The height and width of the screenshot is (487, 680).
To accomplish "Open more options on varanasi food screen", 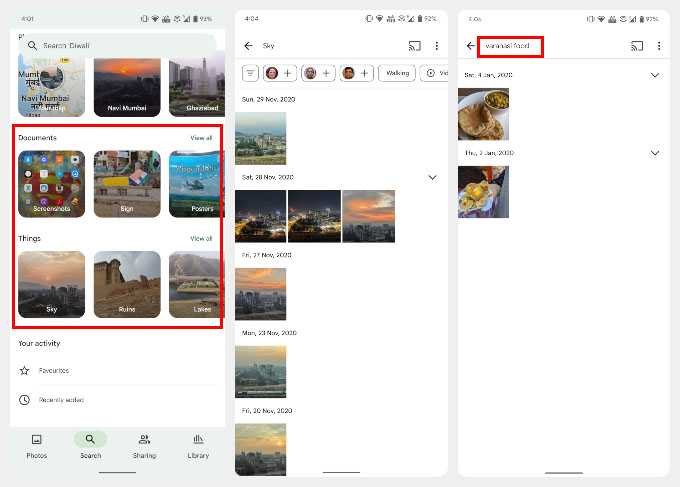I will click(659, 46).
